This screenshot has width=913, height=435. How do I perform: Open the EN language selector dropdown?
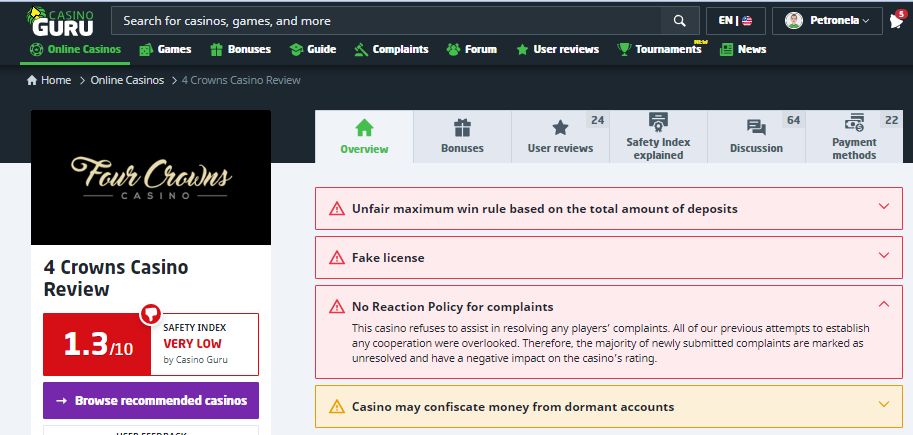point(735,21)
